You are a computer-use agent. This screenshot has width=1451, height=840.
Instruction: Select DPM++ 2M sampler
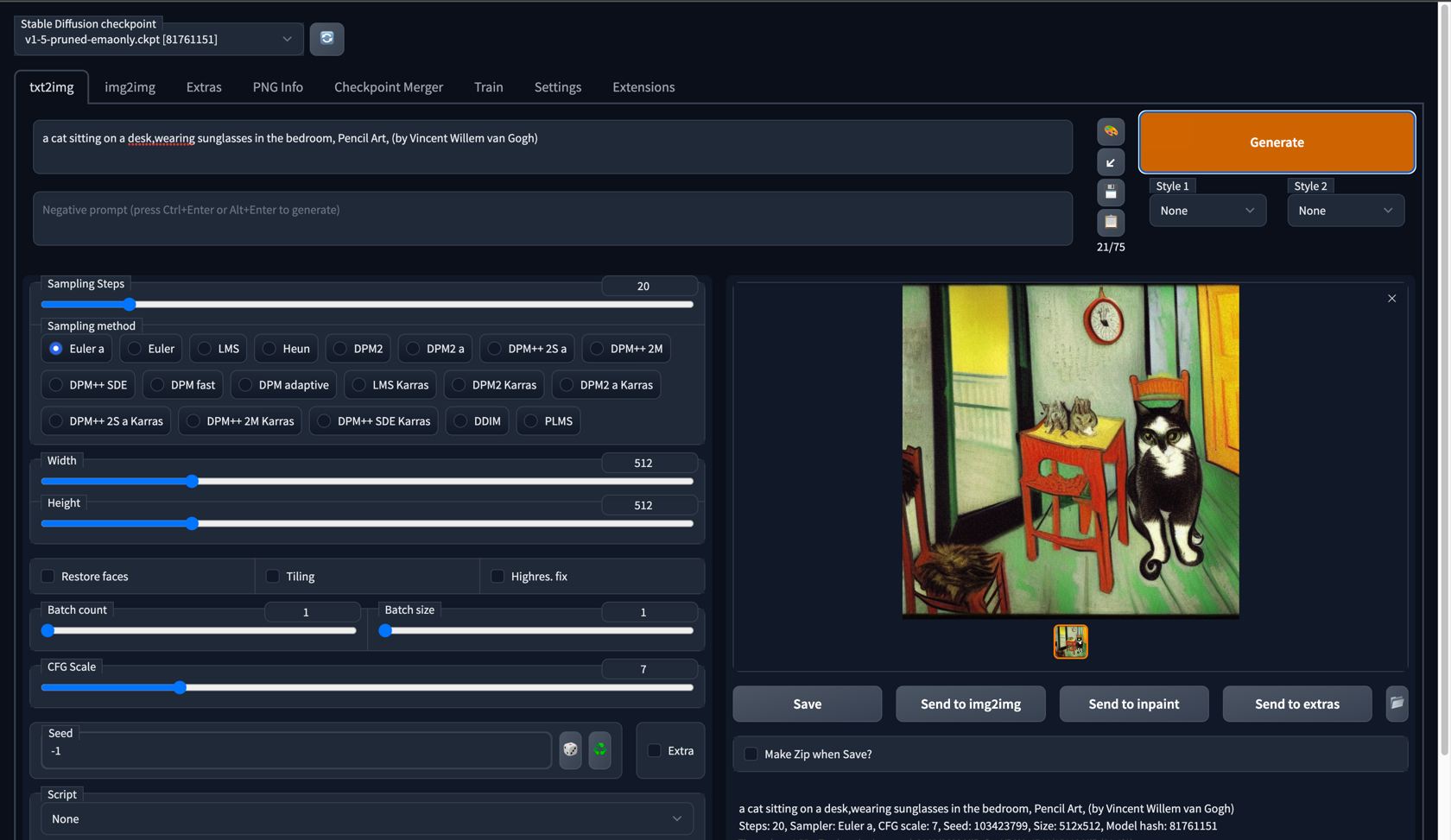(627, 349)
